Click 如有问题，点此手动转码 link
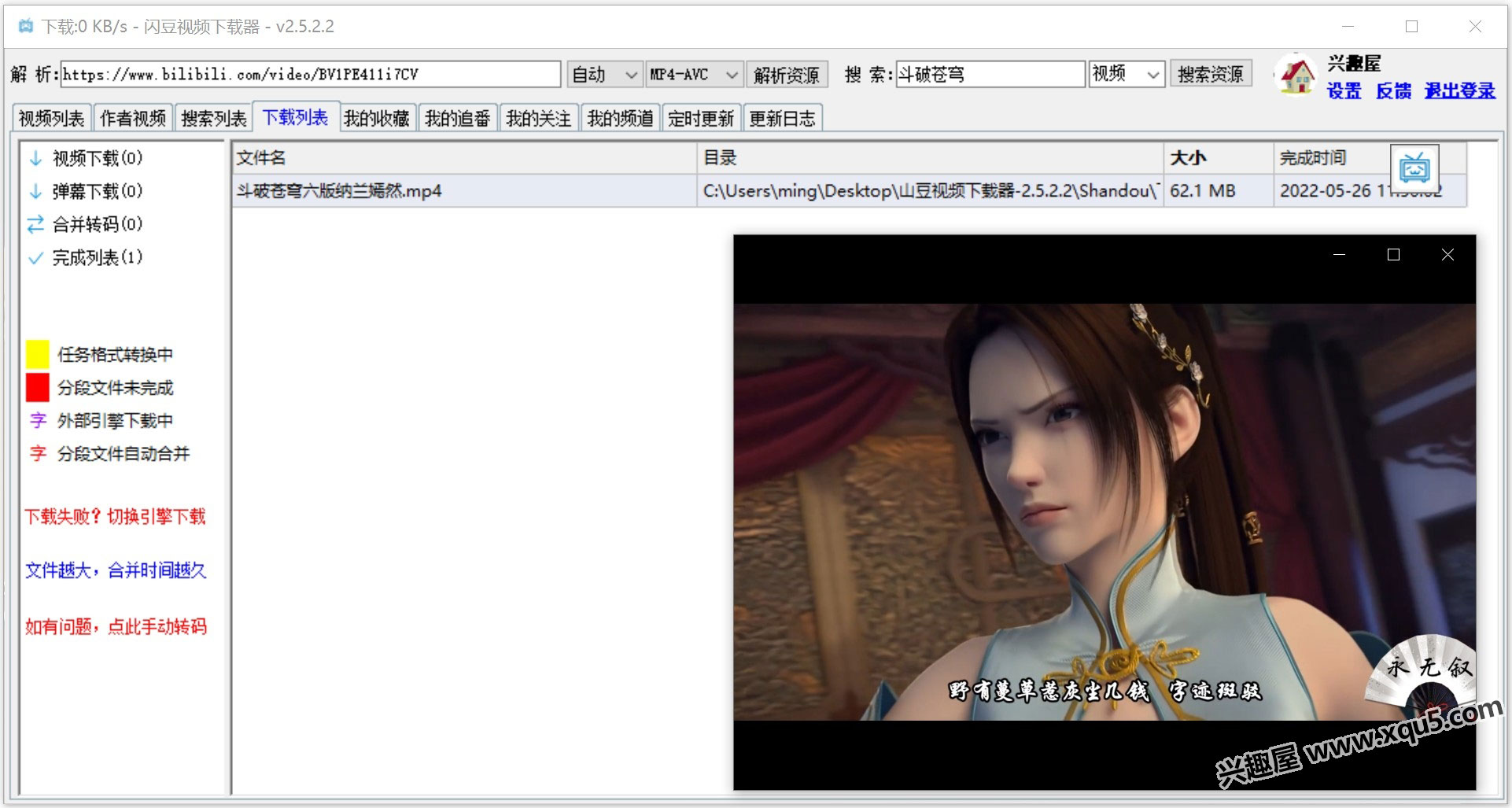1512x808 pixels. point(116,626)
